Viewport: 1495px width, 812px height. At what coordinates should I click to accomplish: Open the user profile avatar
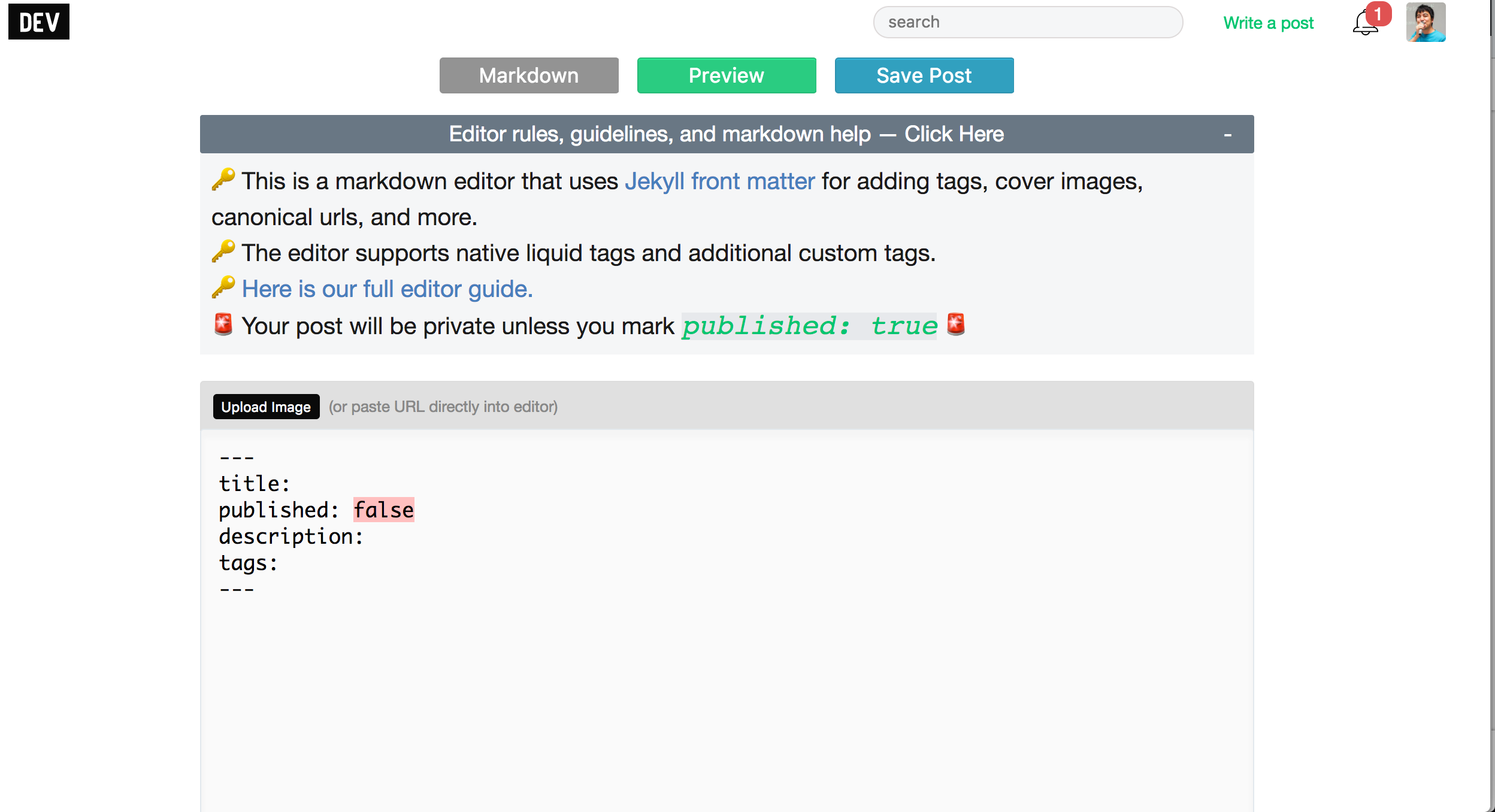1426,23
